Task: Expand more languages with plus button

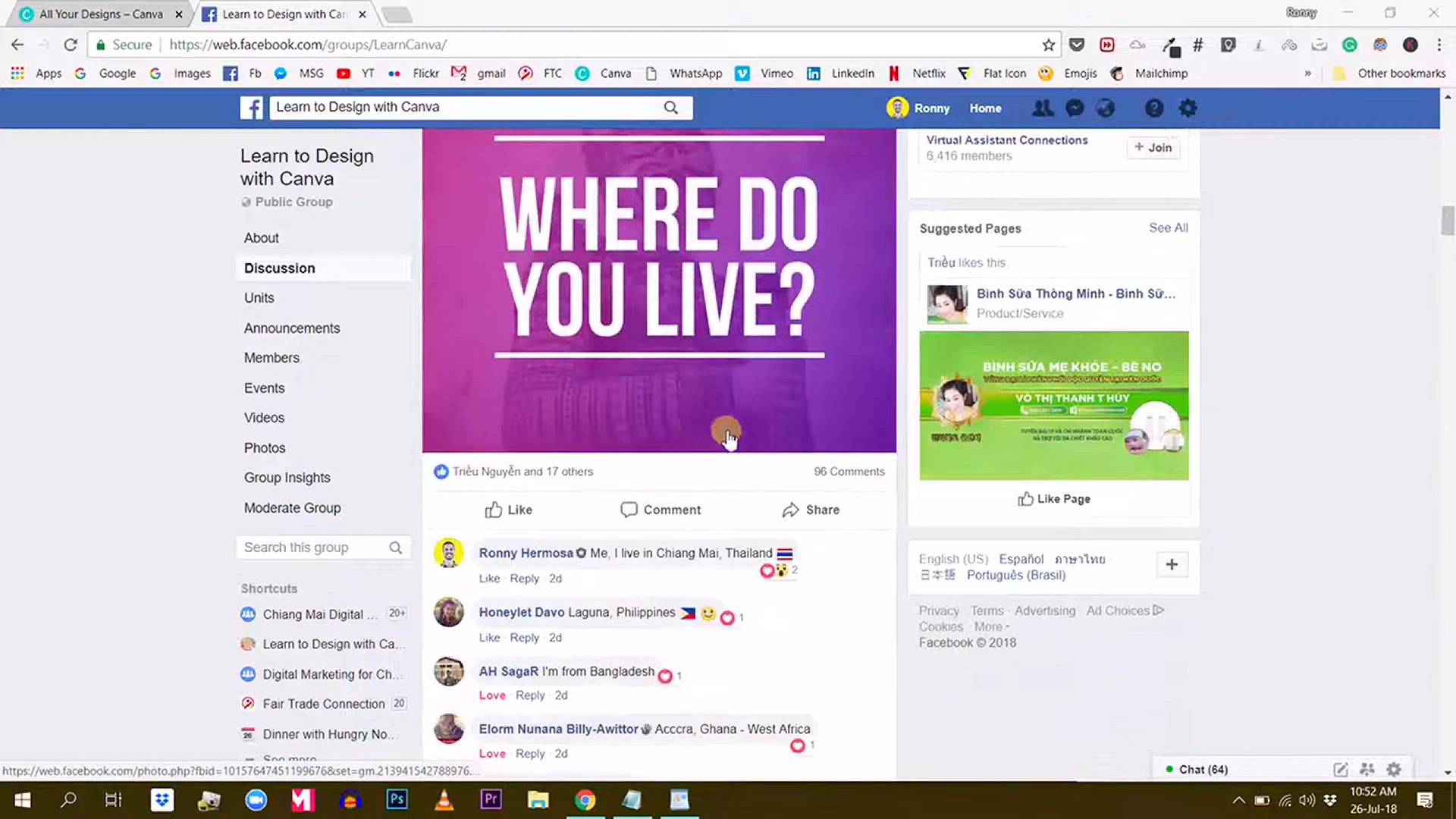Action: (1172, 564)
